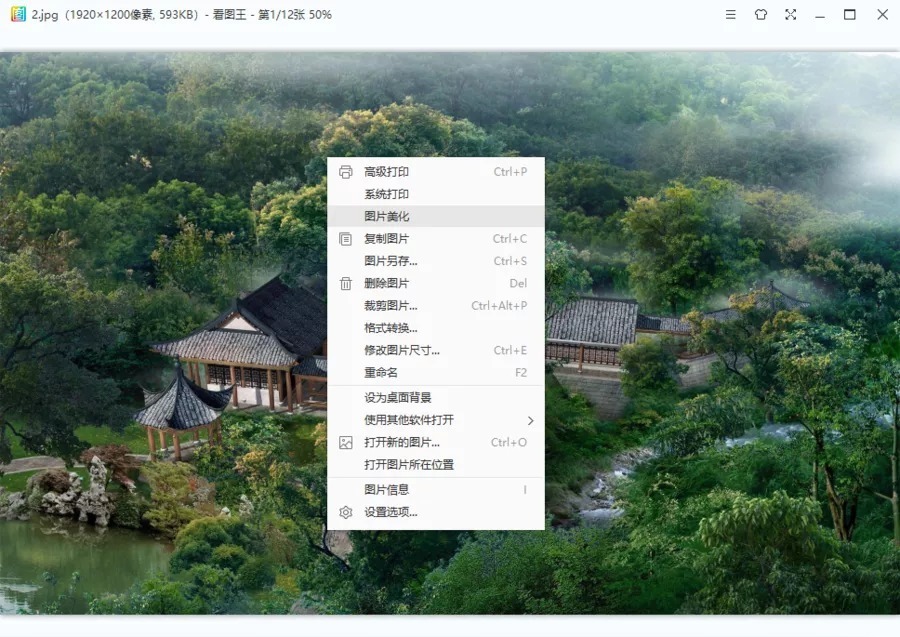This screenshot has width=900, height=637.
Task: Enter fullscreen with the four-arrow icon
Action: (791, 15)
